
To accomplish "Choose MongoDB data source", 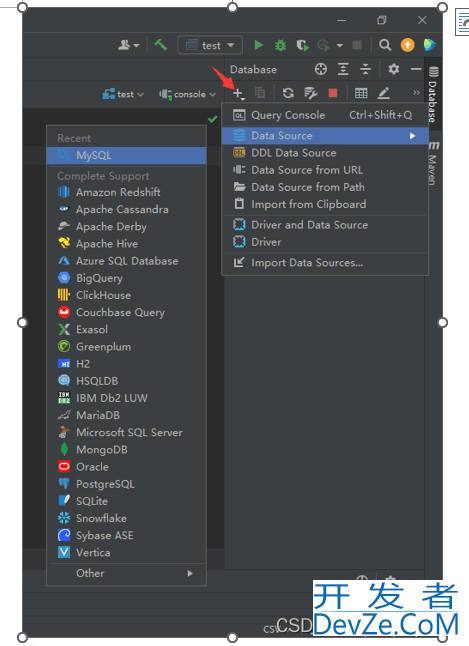I will 127,449.
